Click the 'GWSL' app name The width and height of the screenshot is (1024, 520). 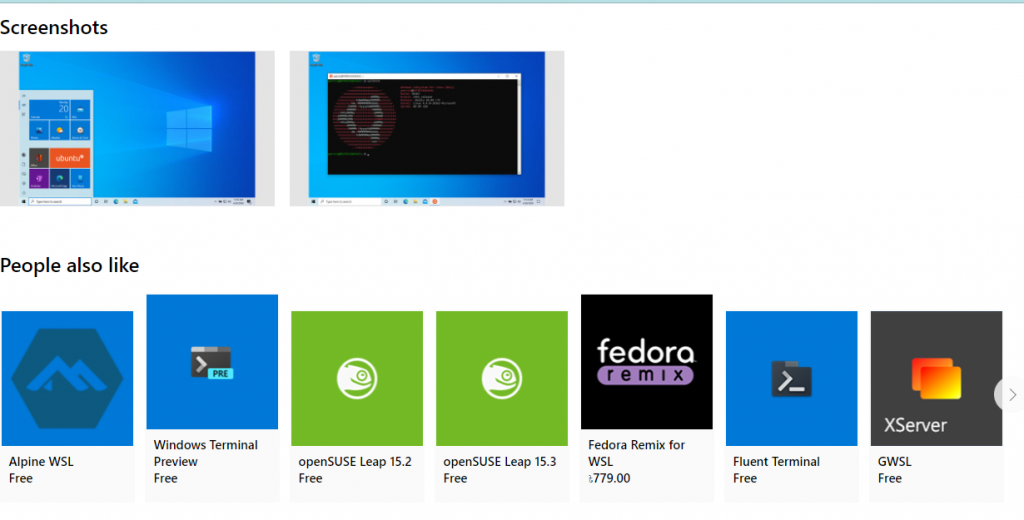point(895,462)
